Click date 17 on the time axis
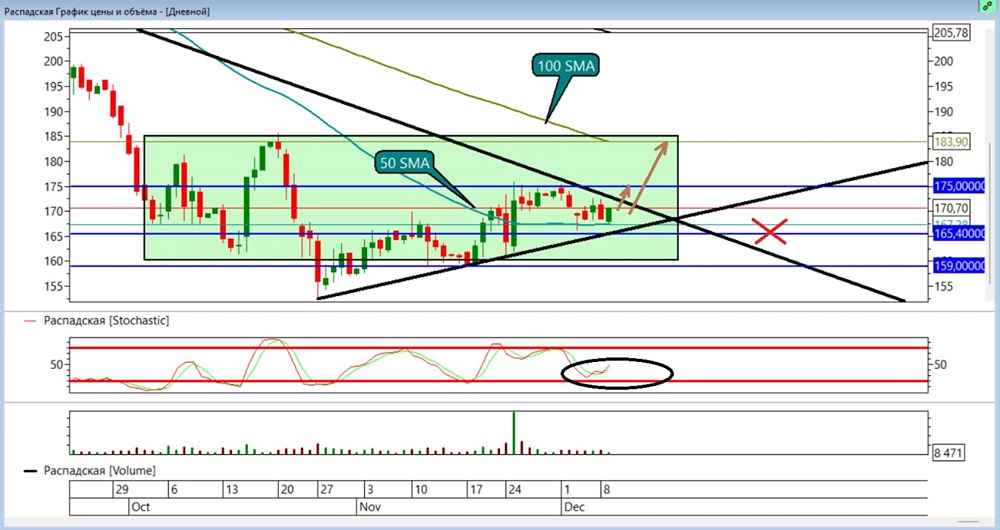 (x=476, y=490)
